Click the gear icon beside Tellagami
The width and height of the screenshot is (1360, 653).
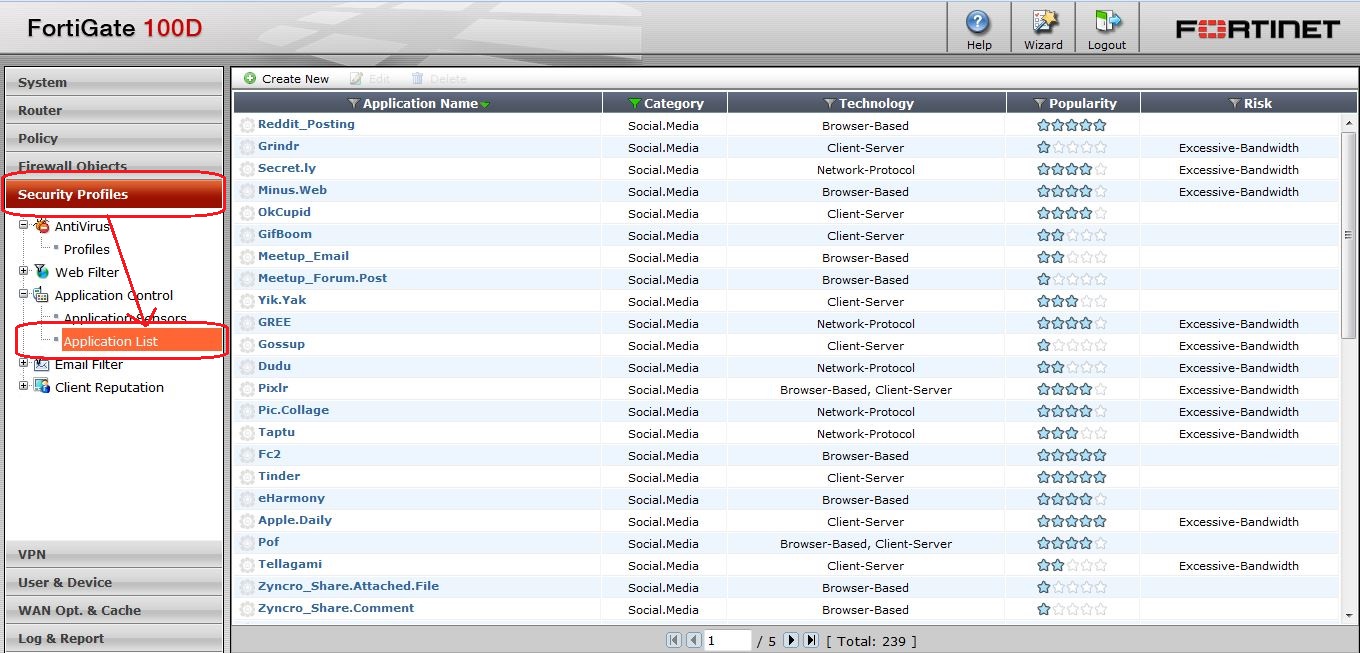(247, 565)
